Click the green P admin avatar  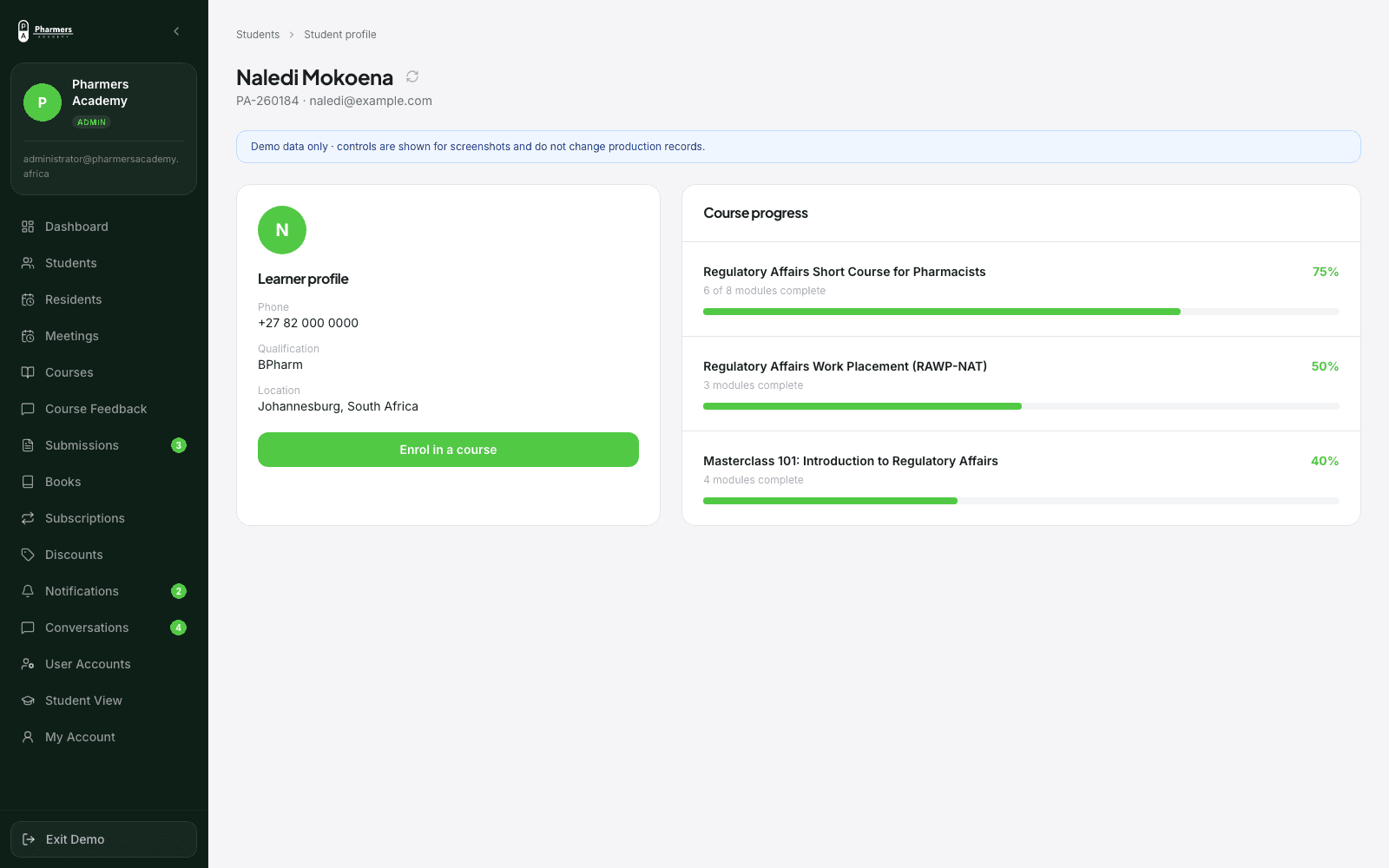coord(43,102)
